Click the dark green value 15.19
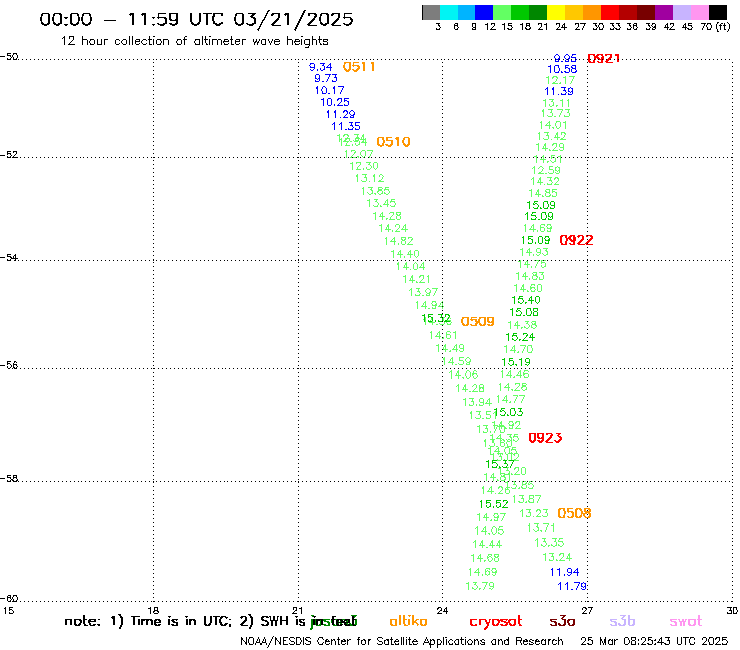Viewport: 740px width, 650px height. coord(516,363)
